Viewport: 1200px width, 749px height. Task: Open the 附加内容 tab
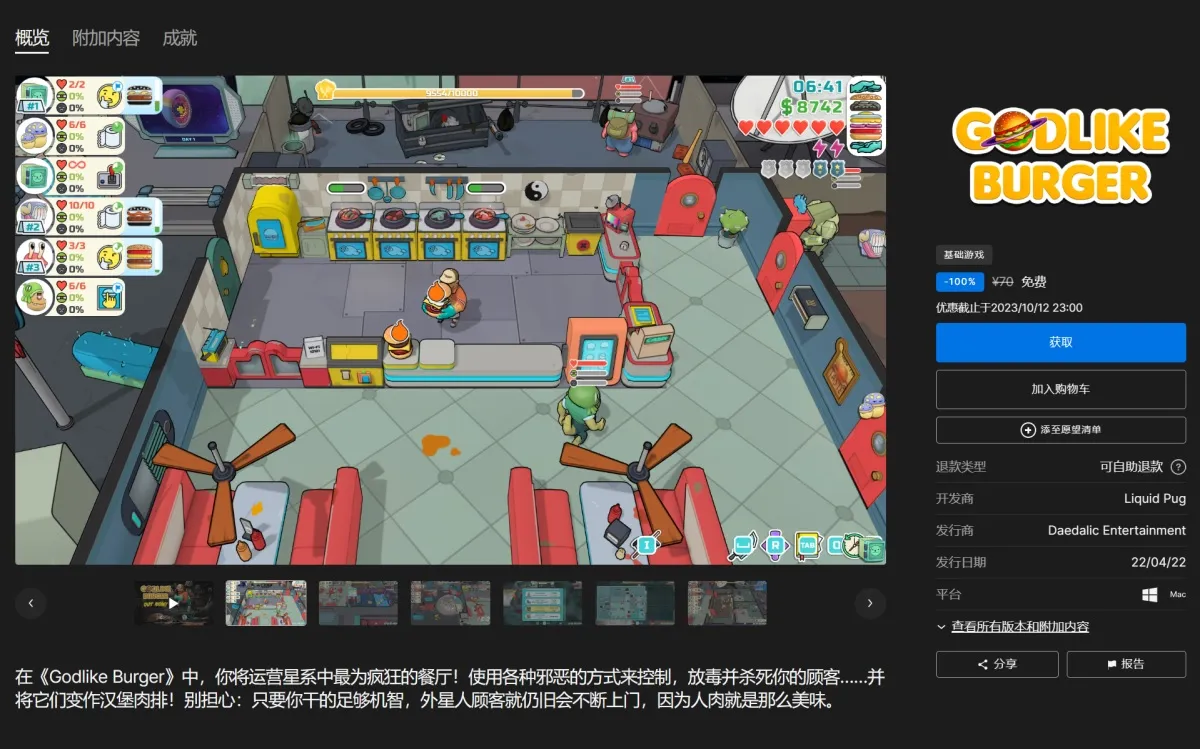pos(106,38)
